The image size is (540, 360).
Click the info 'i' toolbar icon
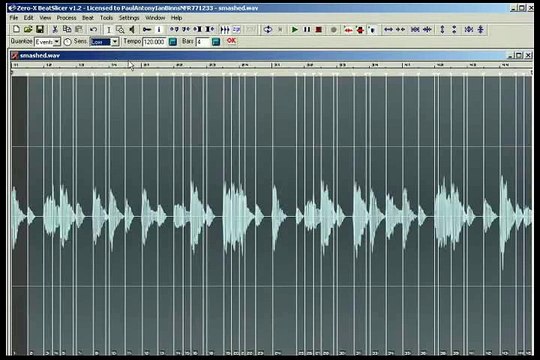pos(159,30)
